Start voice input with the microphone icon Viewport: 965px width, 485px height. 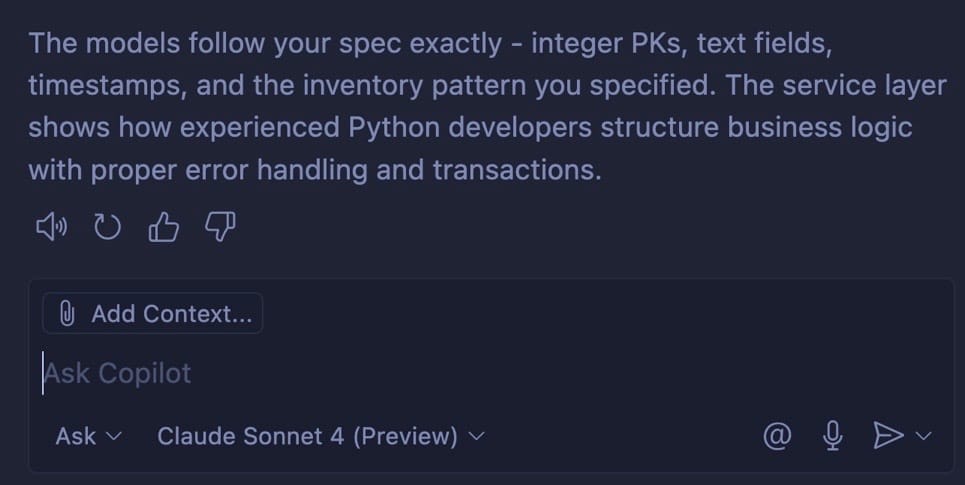coord(832,435)
